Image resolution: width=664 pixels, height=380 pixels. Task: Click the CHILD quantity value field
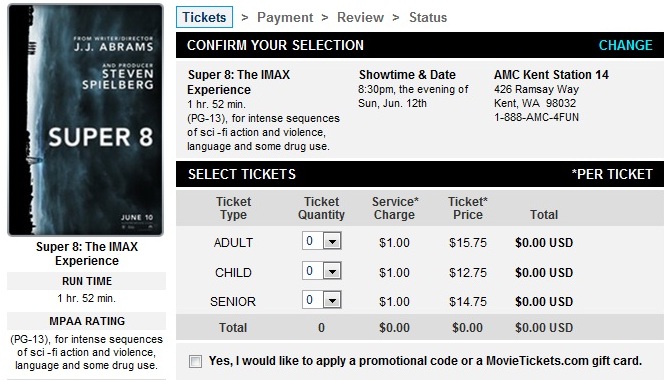pos(313,271)
